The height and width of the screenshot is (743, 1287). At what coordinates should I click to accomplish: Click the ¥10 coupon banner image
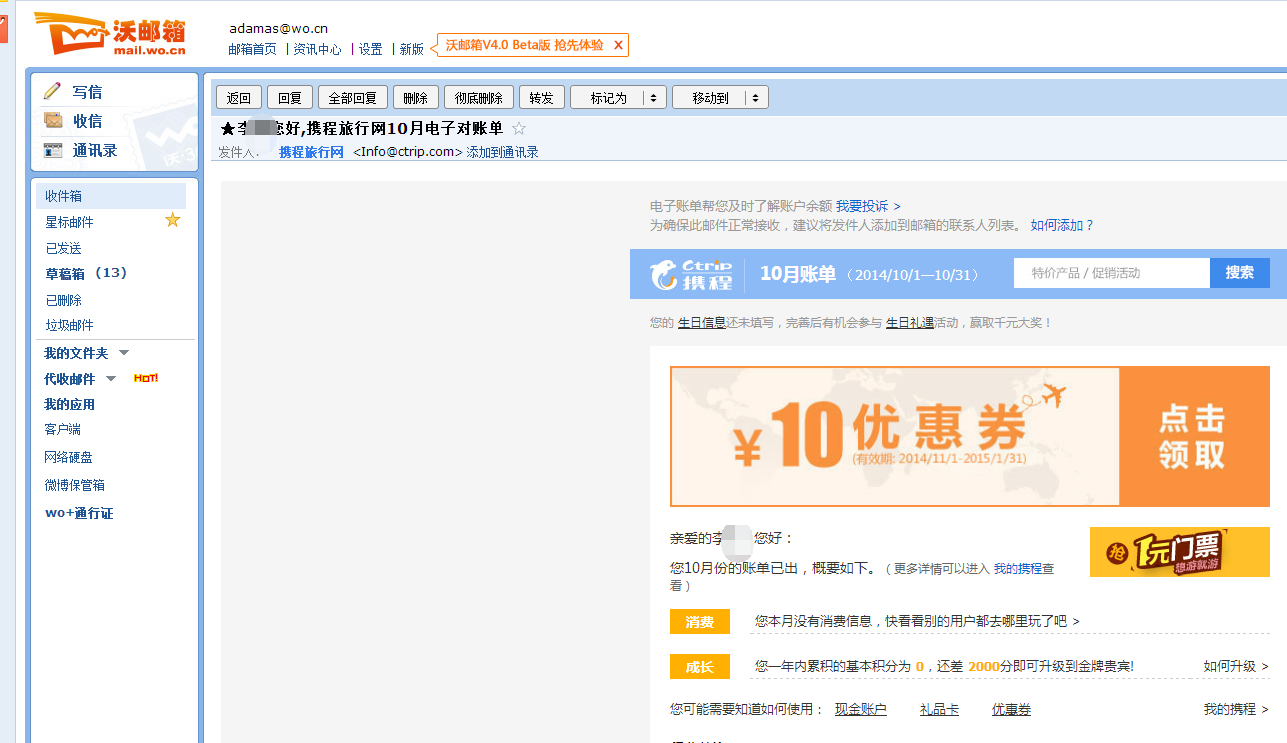895,436
